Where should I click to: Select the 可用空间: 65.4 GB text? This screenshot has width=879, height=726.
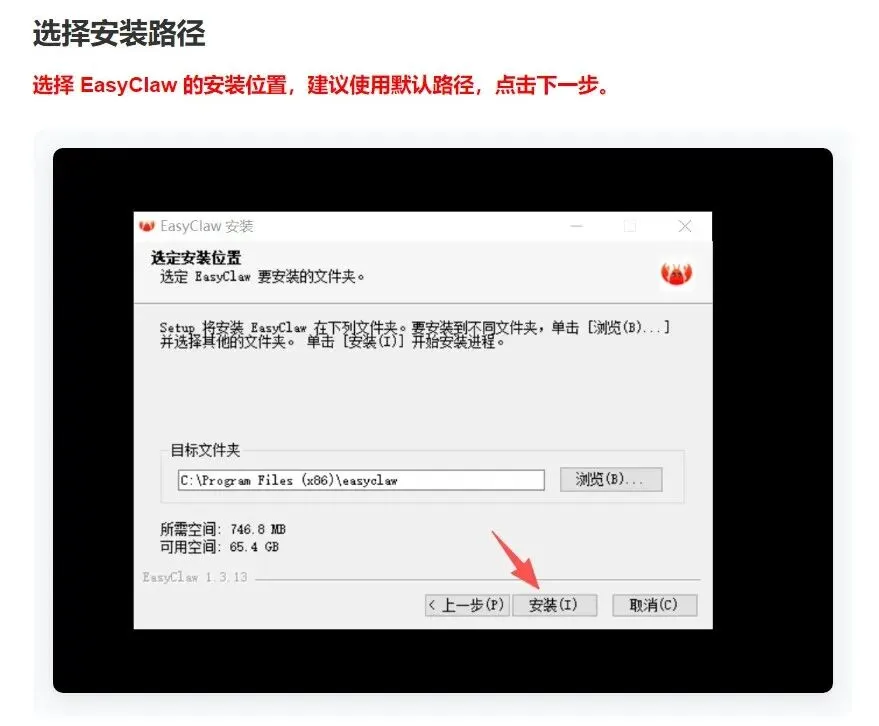pos(219,547)
